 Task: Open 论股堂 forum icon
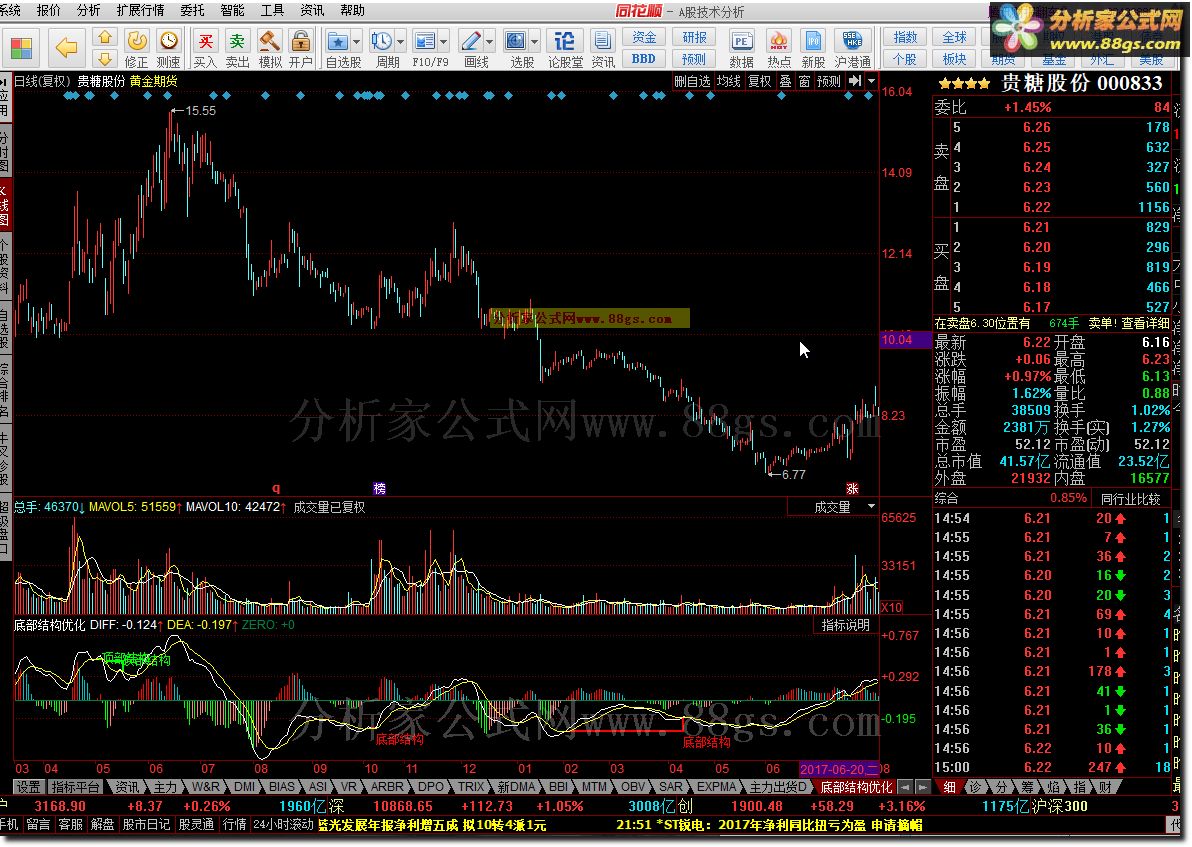[x=565, y=49]
